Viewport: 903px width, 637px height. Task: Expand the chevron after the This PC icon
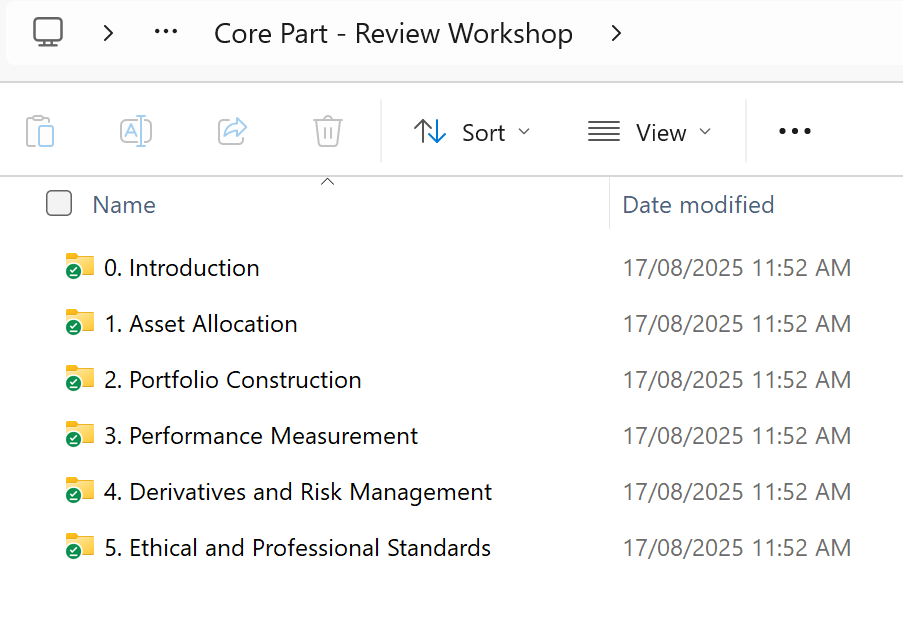(108, 33)
